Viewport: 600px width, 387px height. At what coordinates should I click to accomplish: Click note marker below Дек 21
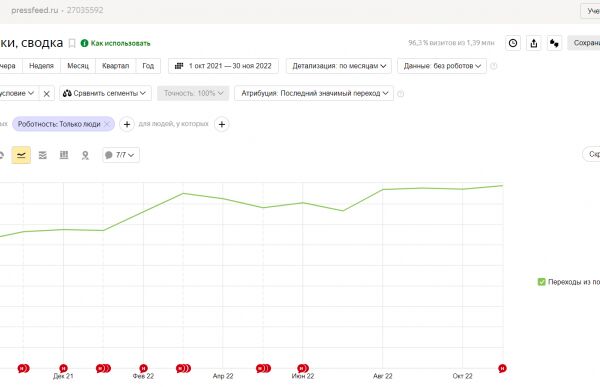64,368
